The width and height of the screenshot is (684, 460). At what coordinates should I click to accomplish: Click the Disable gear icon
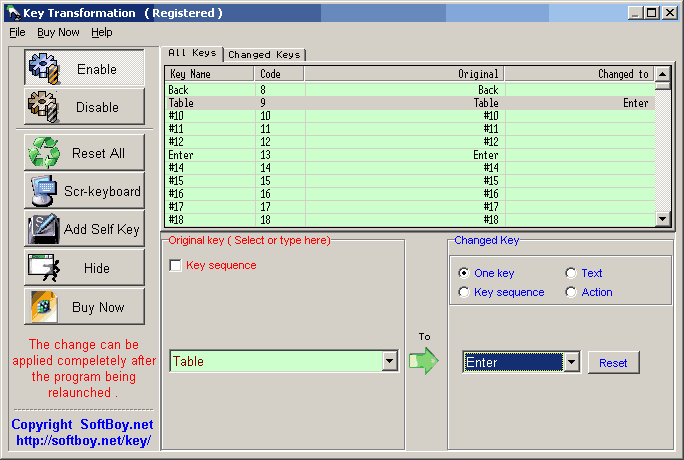tap(44, 107)
